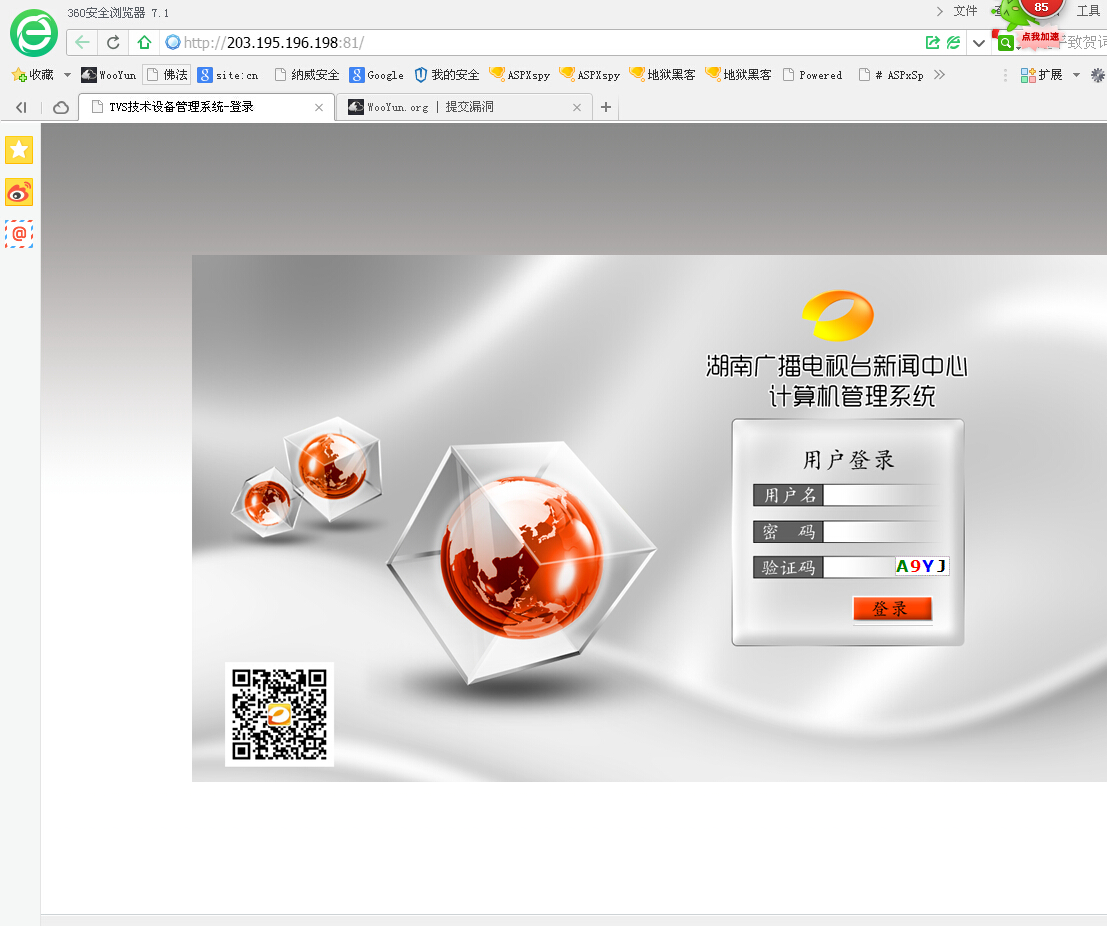
Task: Expand the 收藏 favorites dropdown arrow
Action: (67, 75)
